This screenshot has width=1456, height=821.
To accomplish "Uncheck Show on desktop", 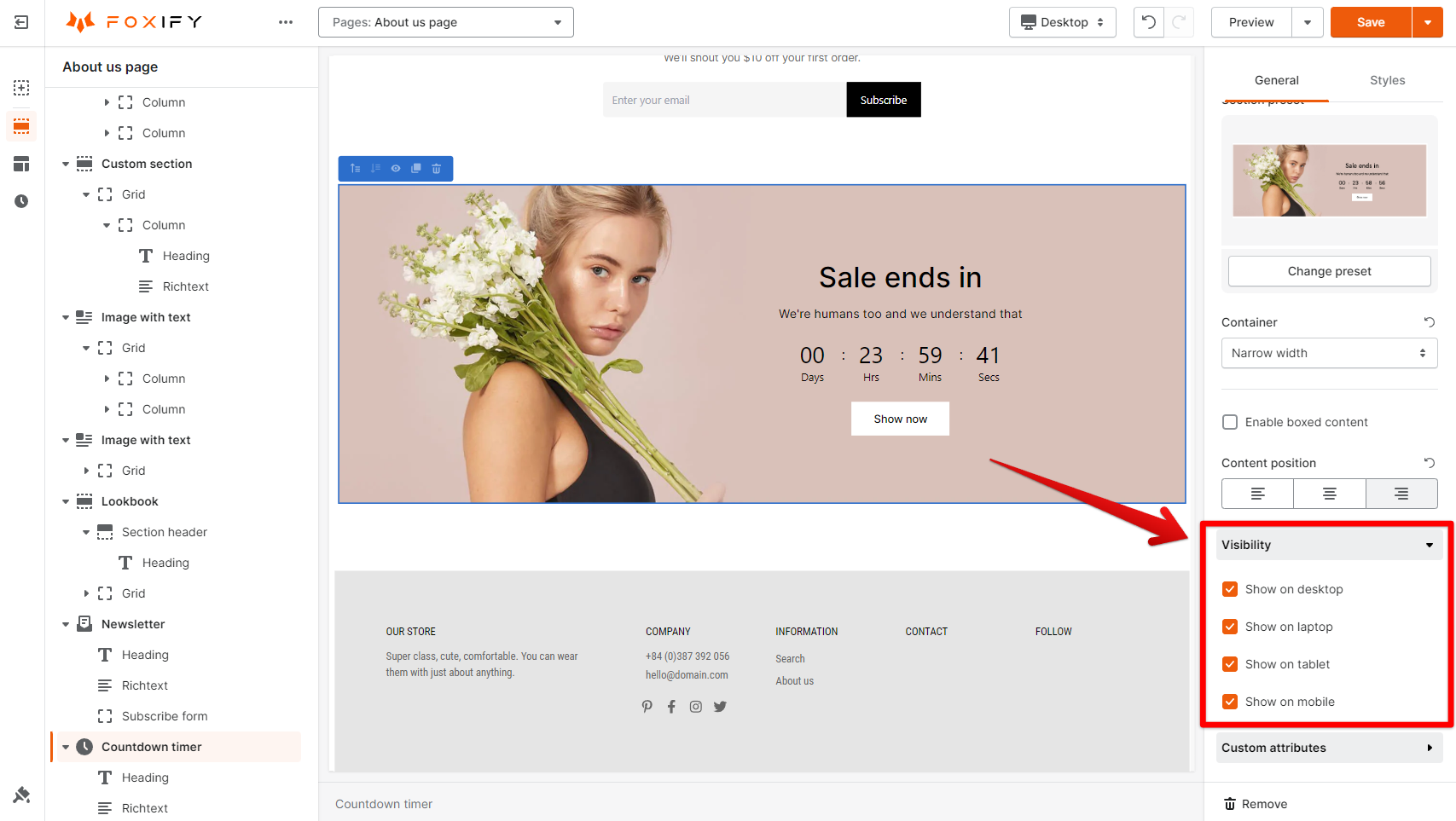I will (1230, 589).
